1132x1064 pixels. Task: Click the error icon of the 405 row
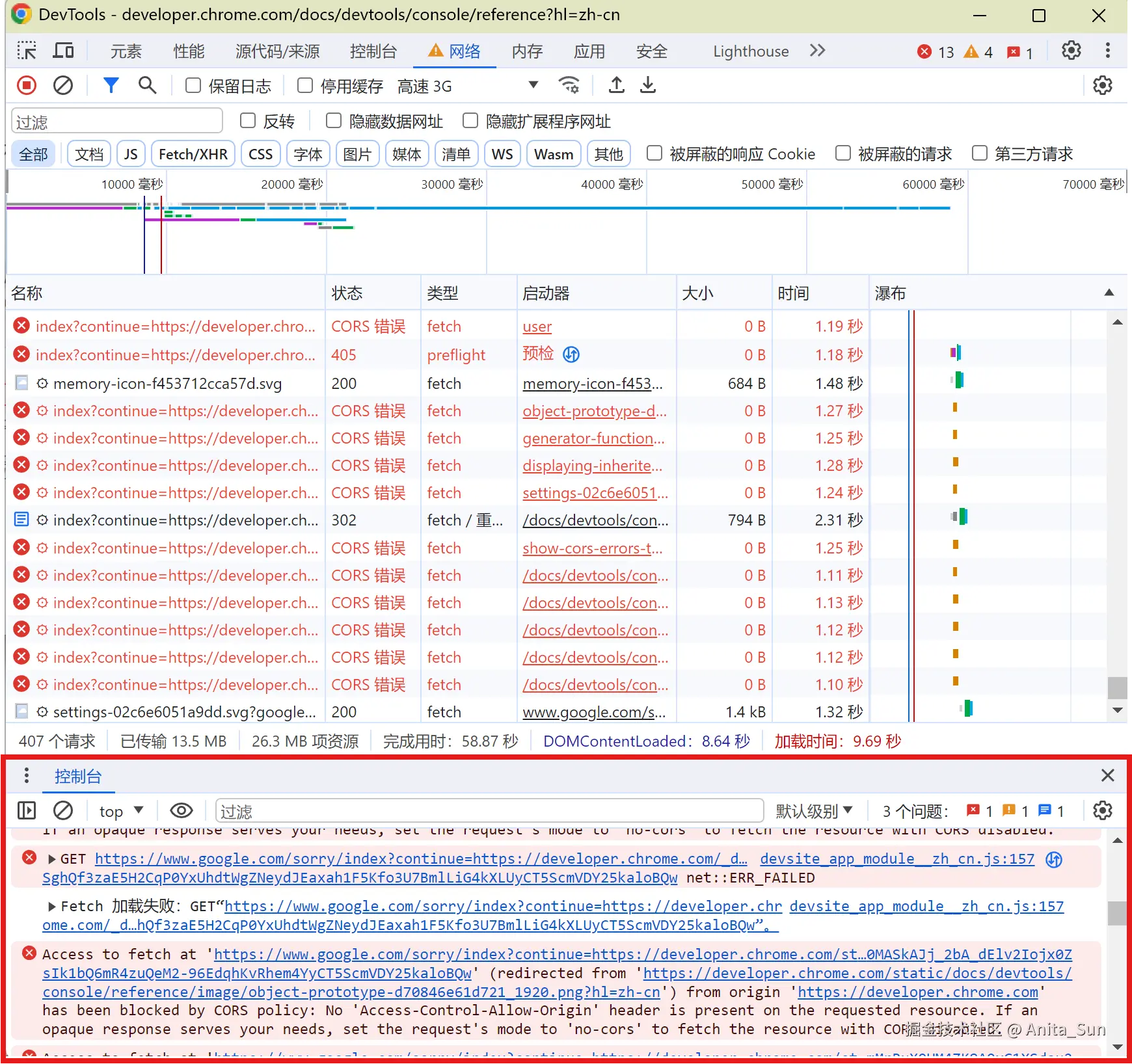click(x=21, y=354)
